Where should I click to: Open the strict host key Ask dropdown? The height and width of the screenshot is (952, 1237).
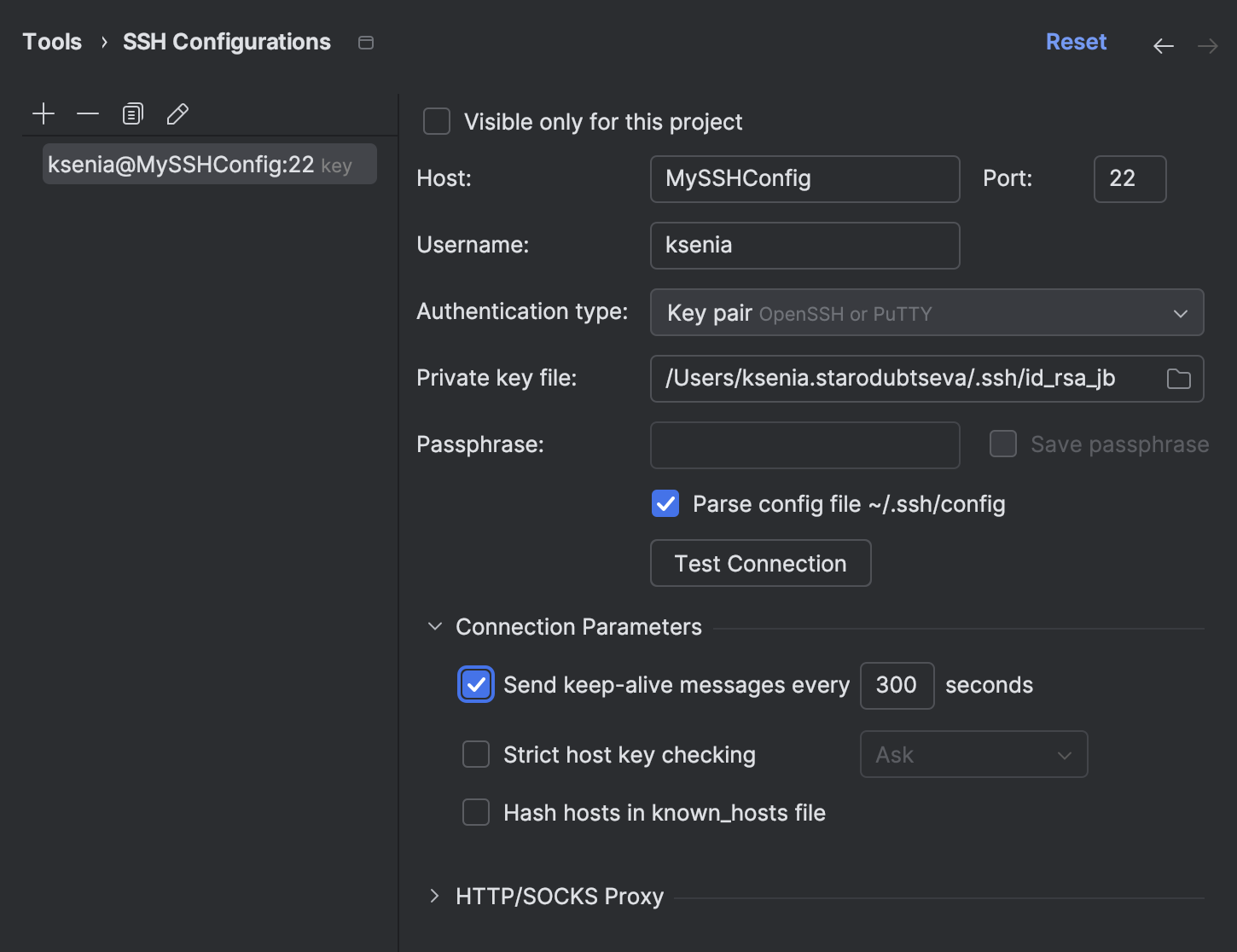[973, 754]
